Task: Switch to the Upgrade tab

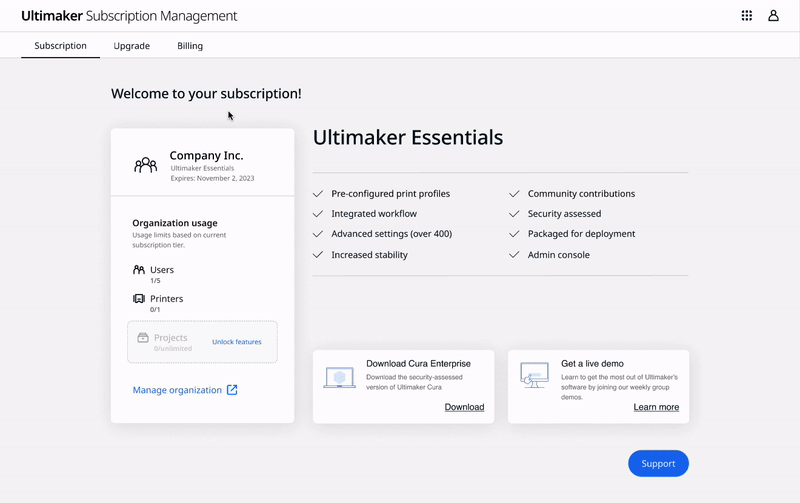Action: coord(132,45)
